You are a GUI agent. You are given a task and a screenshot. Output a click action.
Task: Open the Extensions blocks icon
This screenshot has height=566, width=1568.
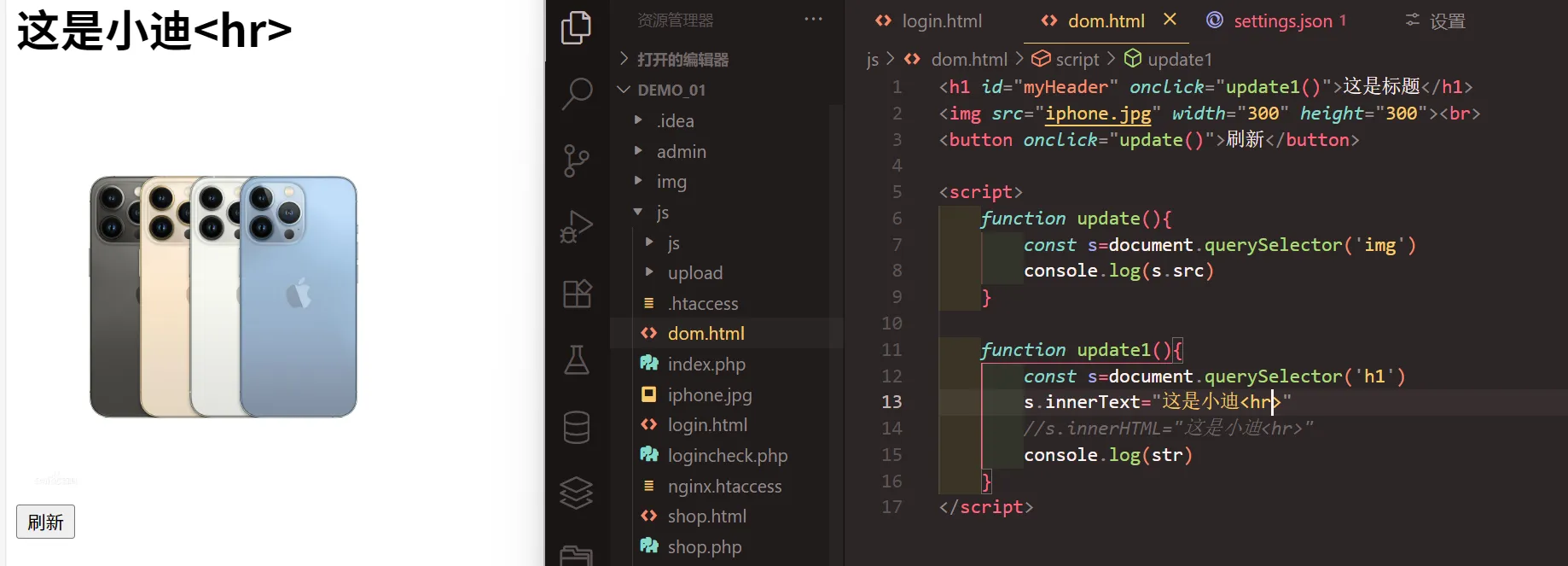pyautogui.click(x=577, y=295)
